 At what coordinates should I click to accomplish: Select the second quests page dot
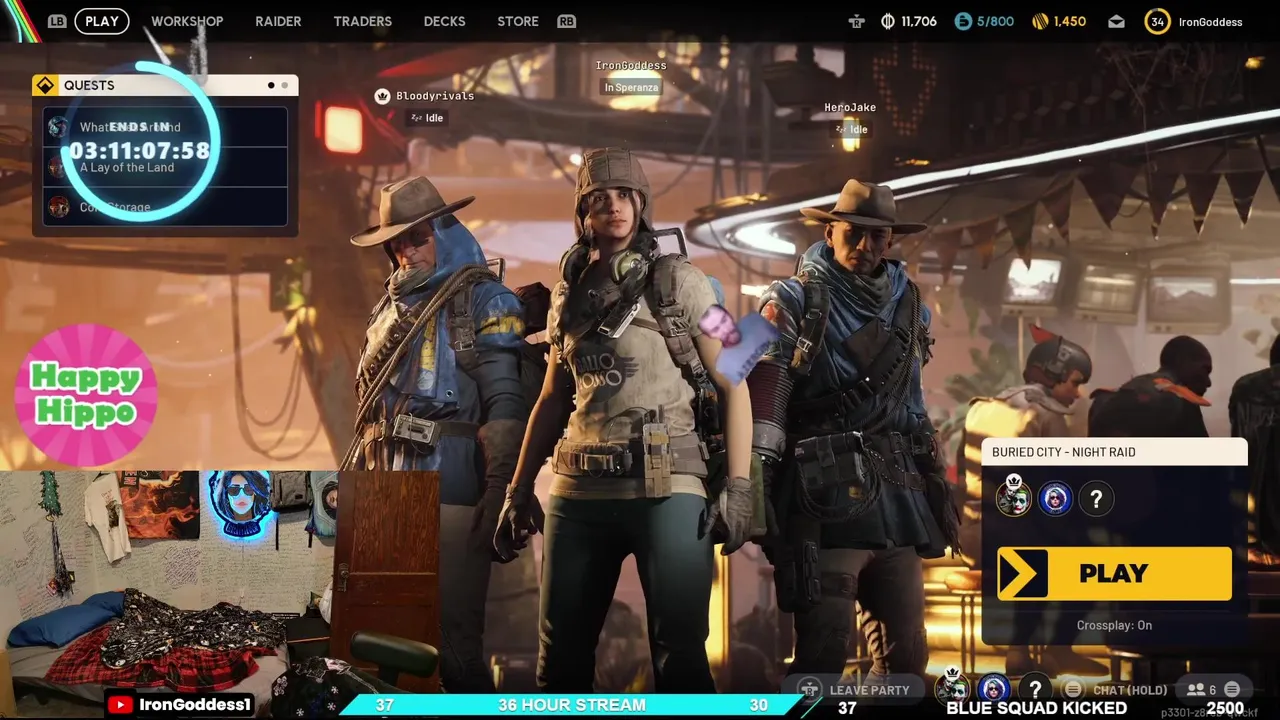pyautogui.click(x=284, y=85)
